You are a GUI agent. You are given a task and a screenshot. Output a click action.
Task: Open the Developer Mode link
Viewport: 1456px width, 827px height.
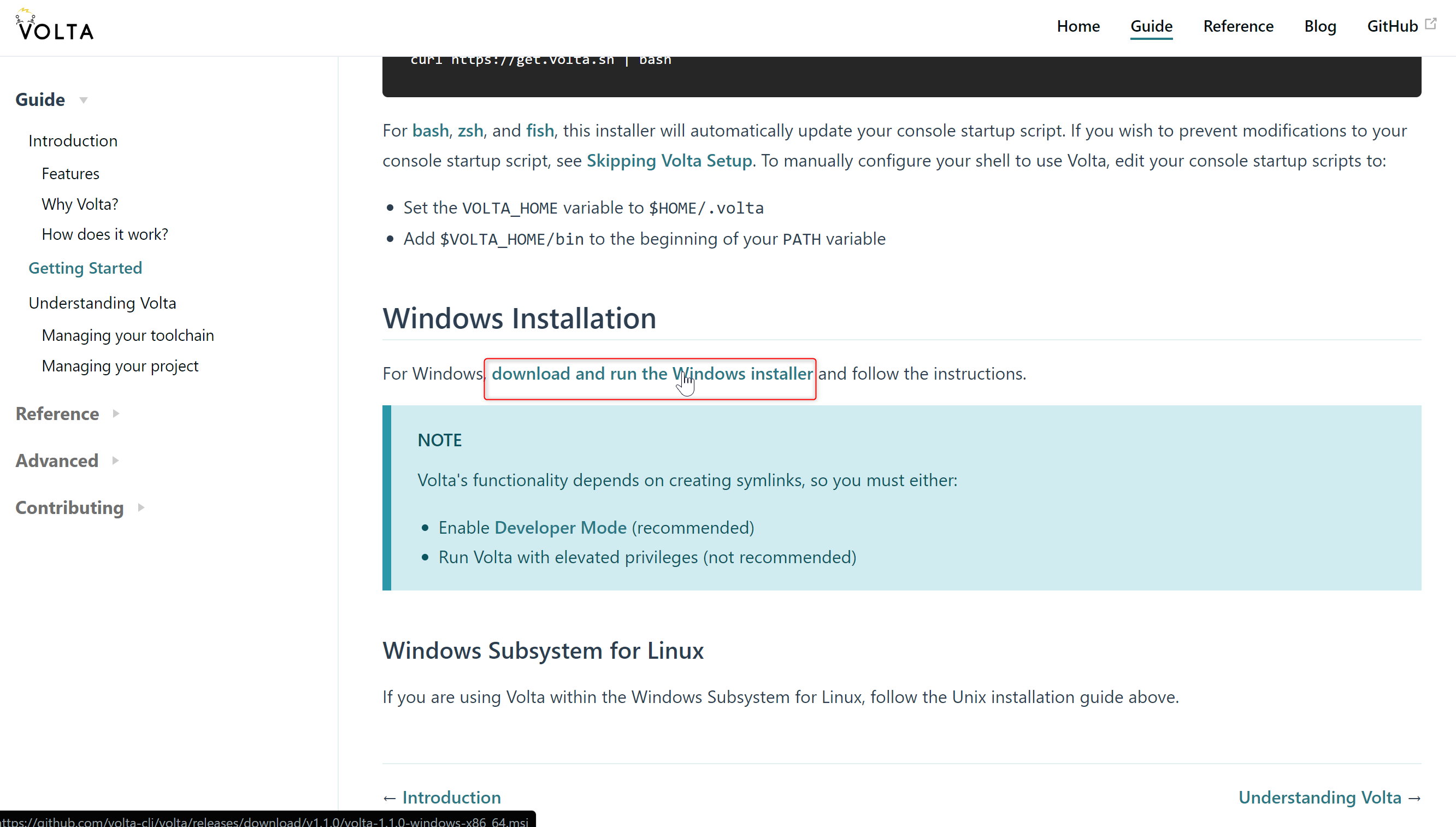[560, 528]
